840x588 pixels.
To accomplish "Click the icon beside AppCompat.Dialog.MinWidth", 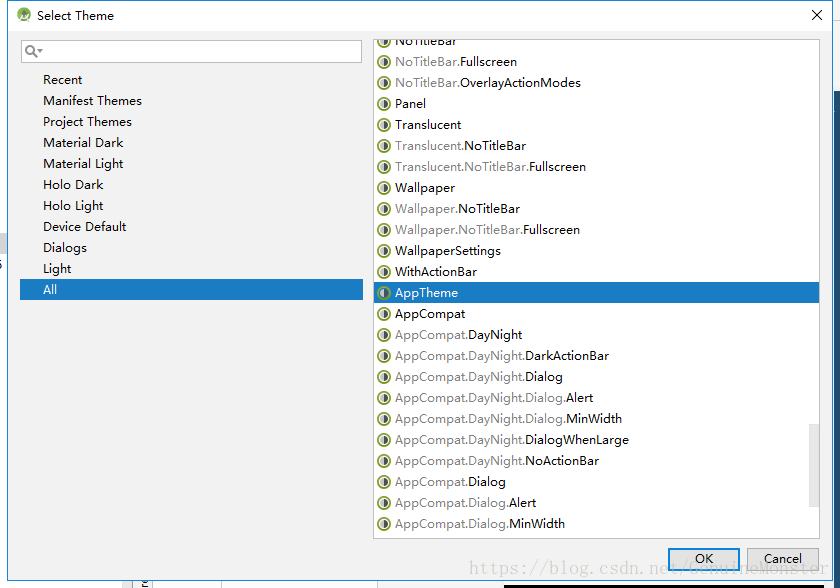I will (384, 524).
